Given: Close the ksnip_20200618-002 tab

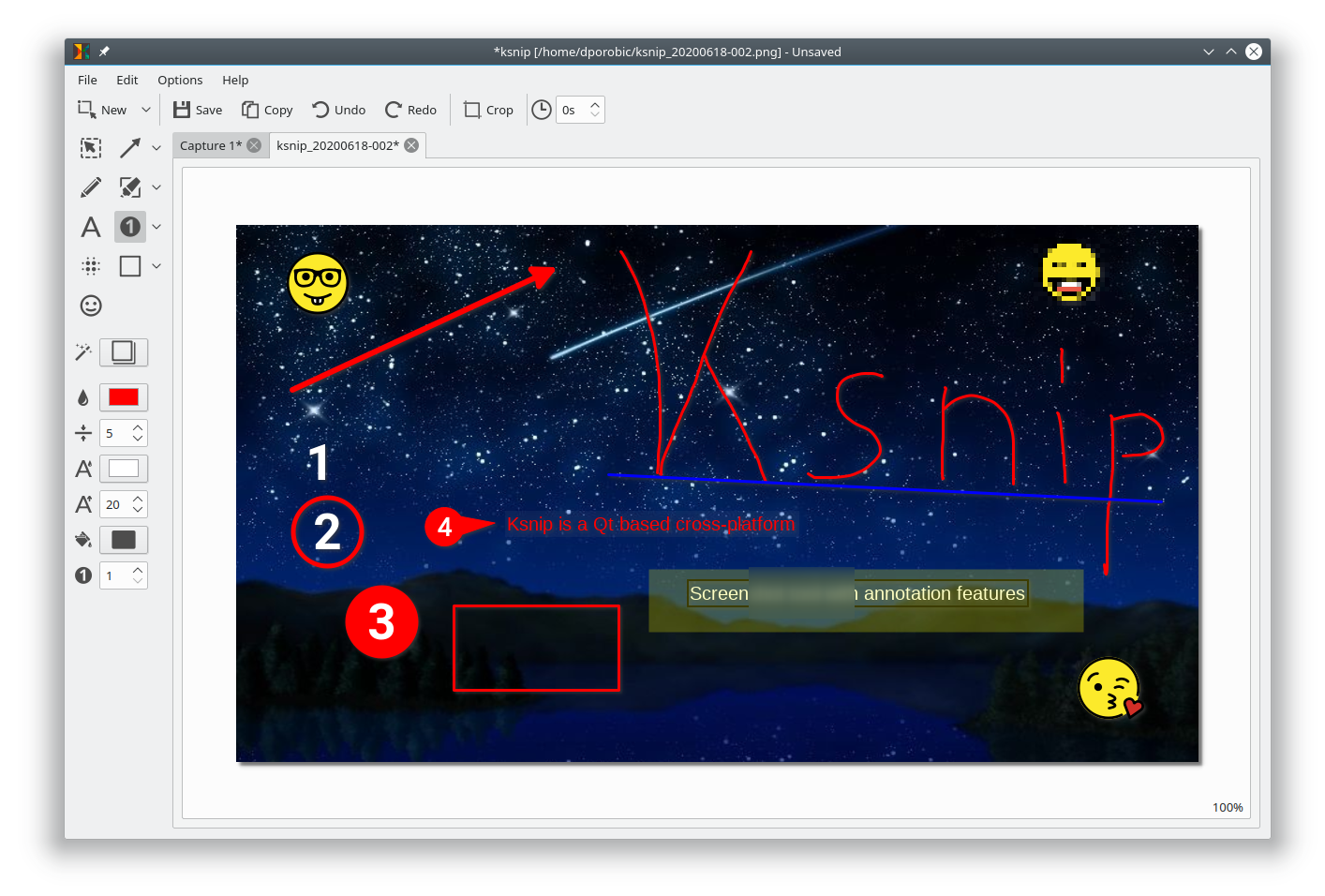Looking at the screenshot, I should coord(411,145).
